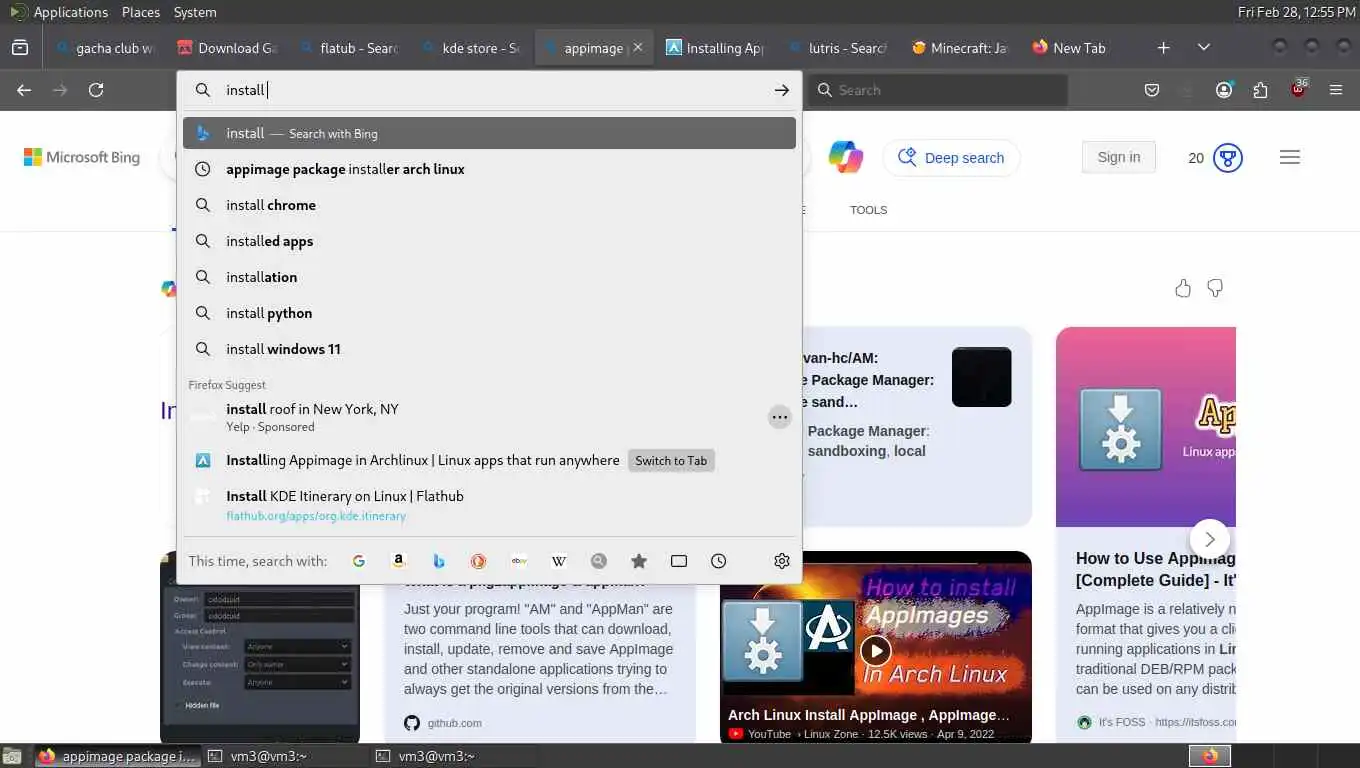The height and width of the screenshot is (768, 1360).
Task: Open the github.com source link
Action: 454,723
